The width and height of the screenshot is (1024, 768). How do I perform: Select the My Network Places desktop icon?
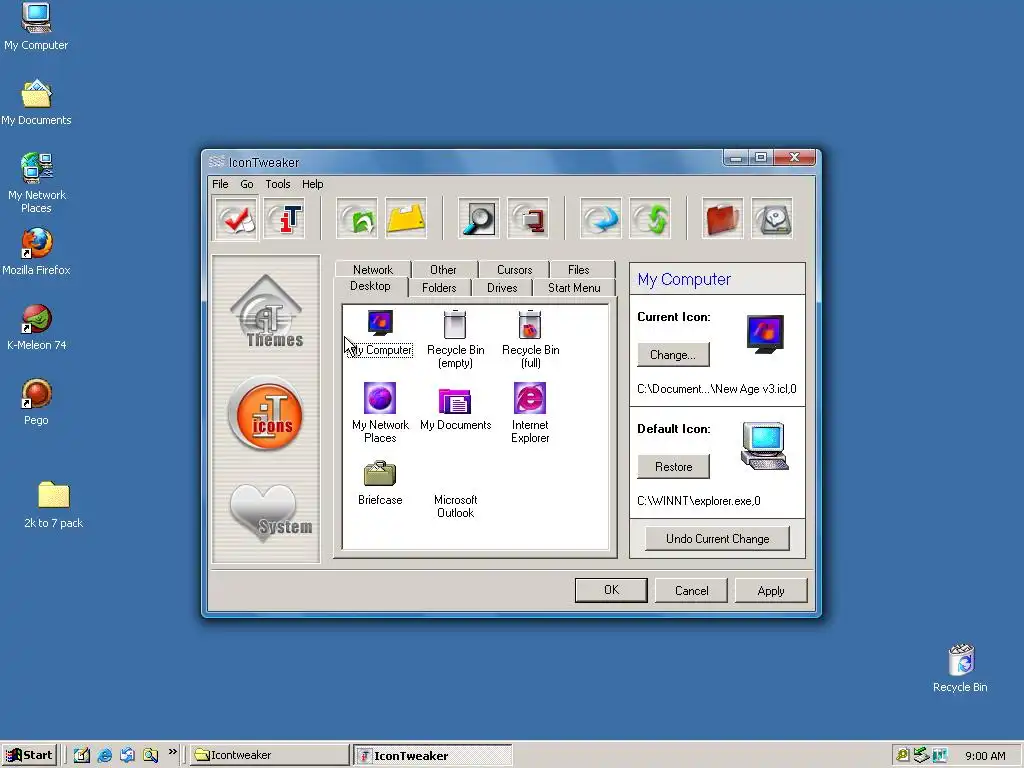pyautogui.click(x=37, y=183)
